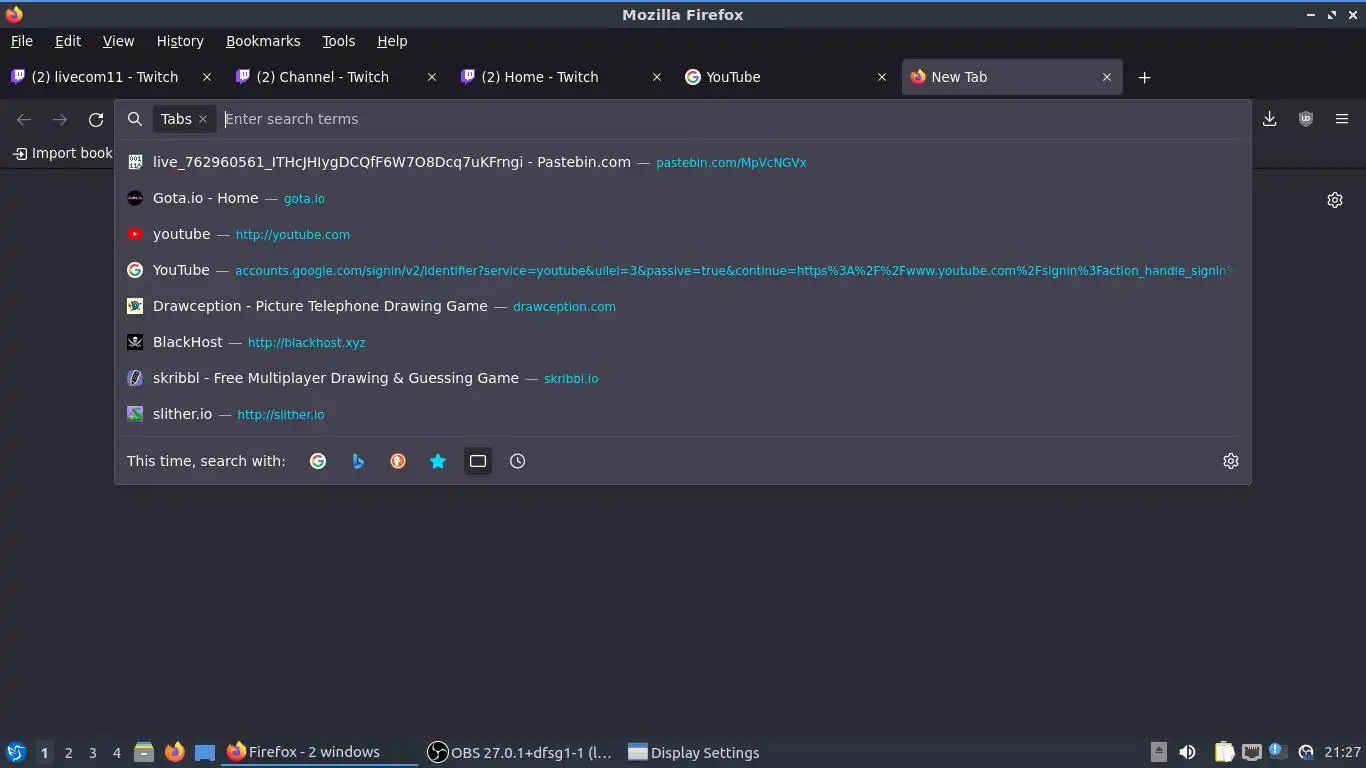The height and width of the screenshot is (768, 1366).
Task: Close the Home - Twitch tab
Action: [x=657, y=77]
